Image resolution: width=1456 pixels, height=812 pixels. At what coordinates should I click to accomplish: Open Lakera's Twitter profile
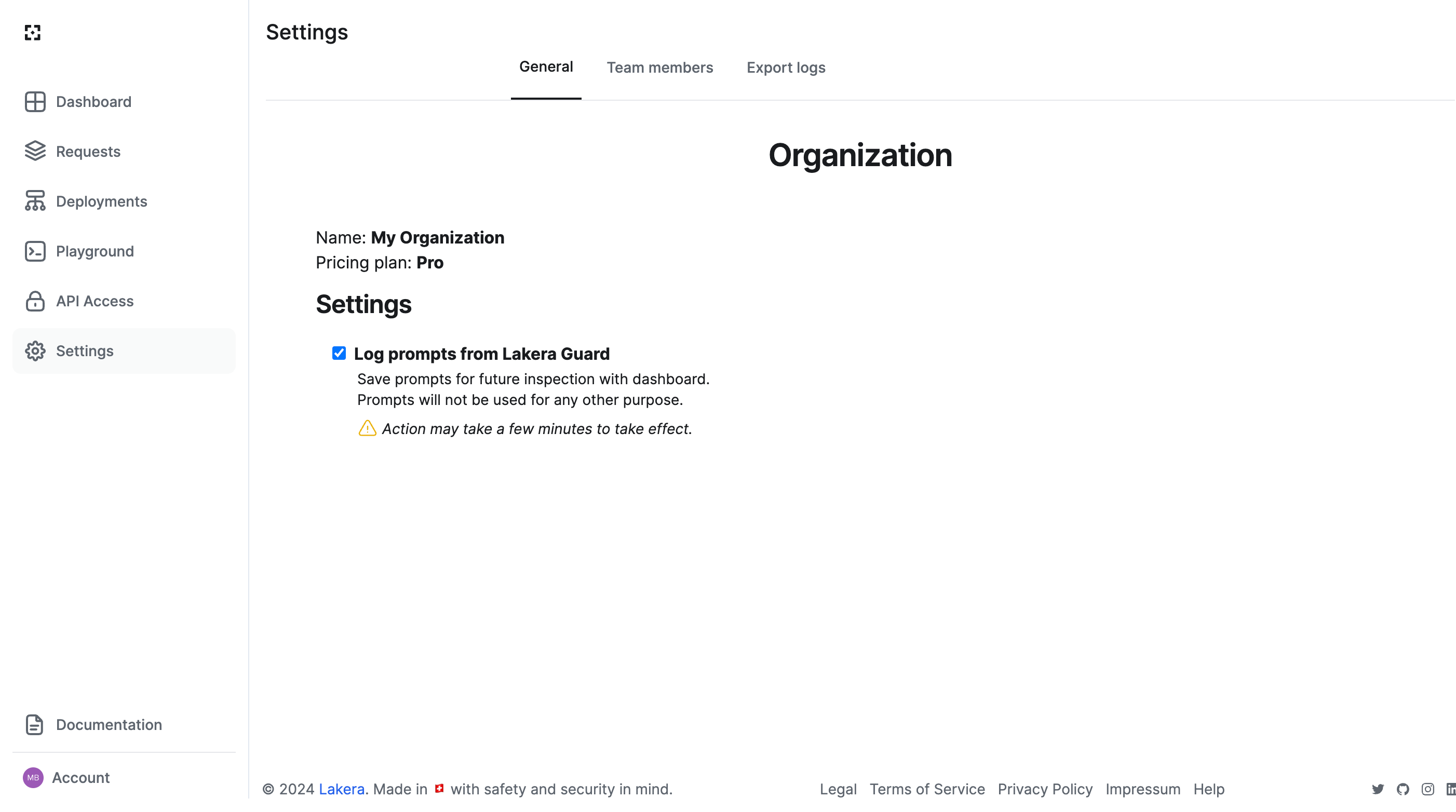click(1379, 789)
